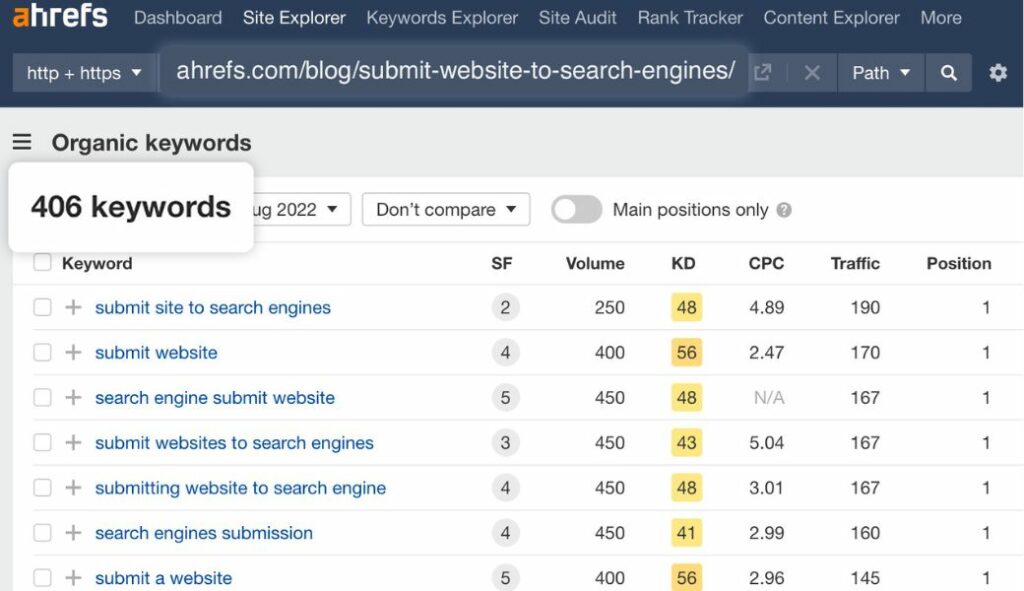The image size is (1024, 591).
Task: Go to the Dashboard tab
Action: click(178, 18)
